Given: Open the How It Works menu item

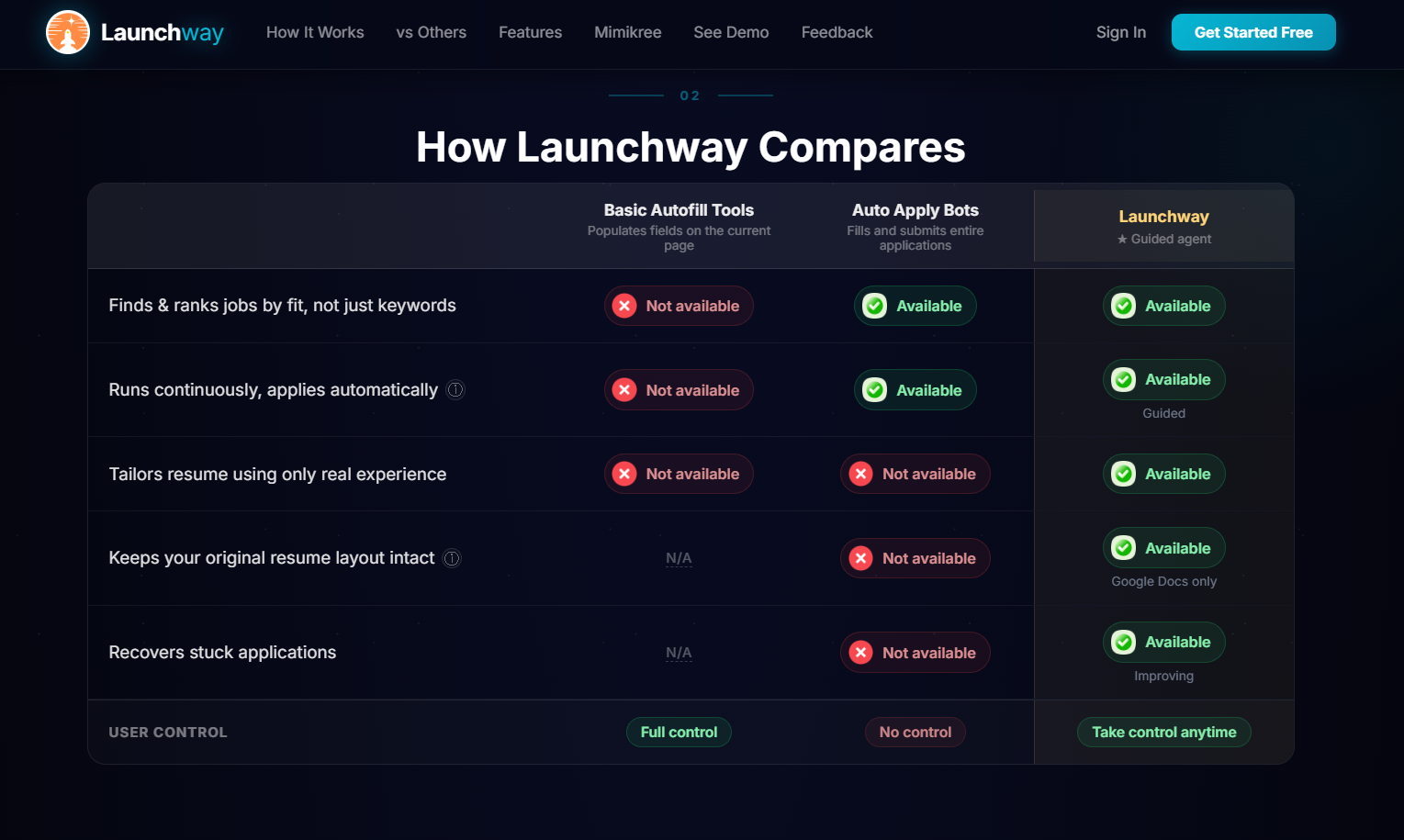Looking at the screenshot, I should click(x=315, y=32).
